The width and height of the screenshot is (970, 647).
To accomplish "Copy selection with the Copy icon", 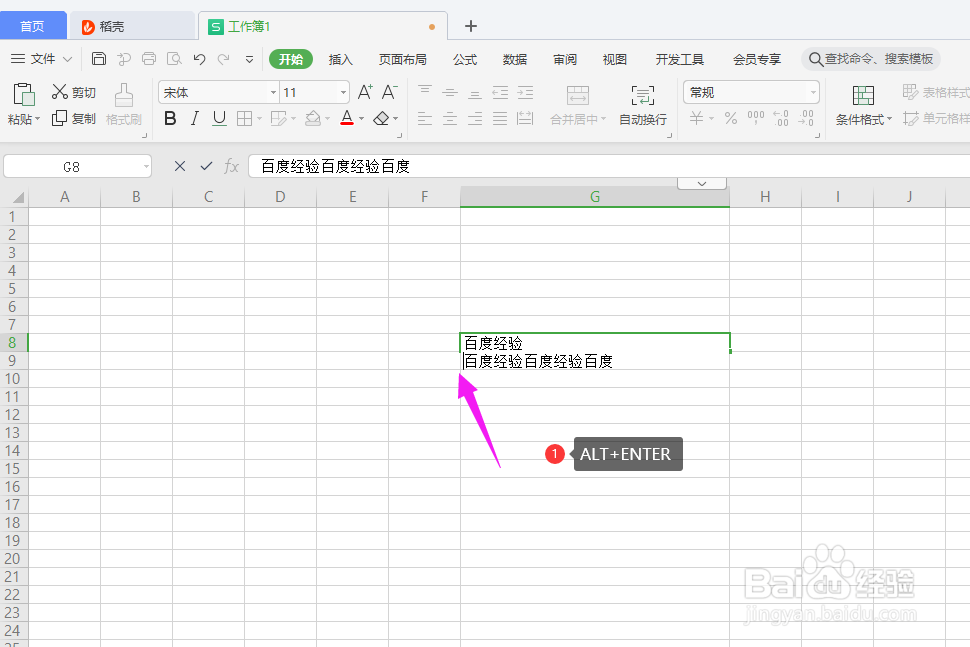I will pyautogui.click(x=59, y=118).
